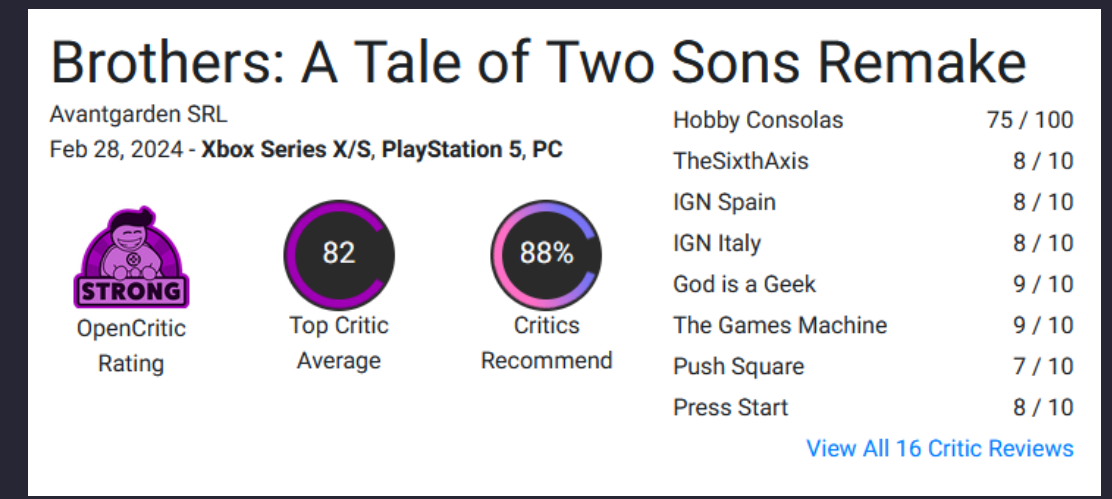
Task: Select the Press Start review
Action: click(x=730, y=407)
